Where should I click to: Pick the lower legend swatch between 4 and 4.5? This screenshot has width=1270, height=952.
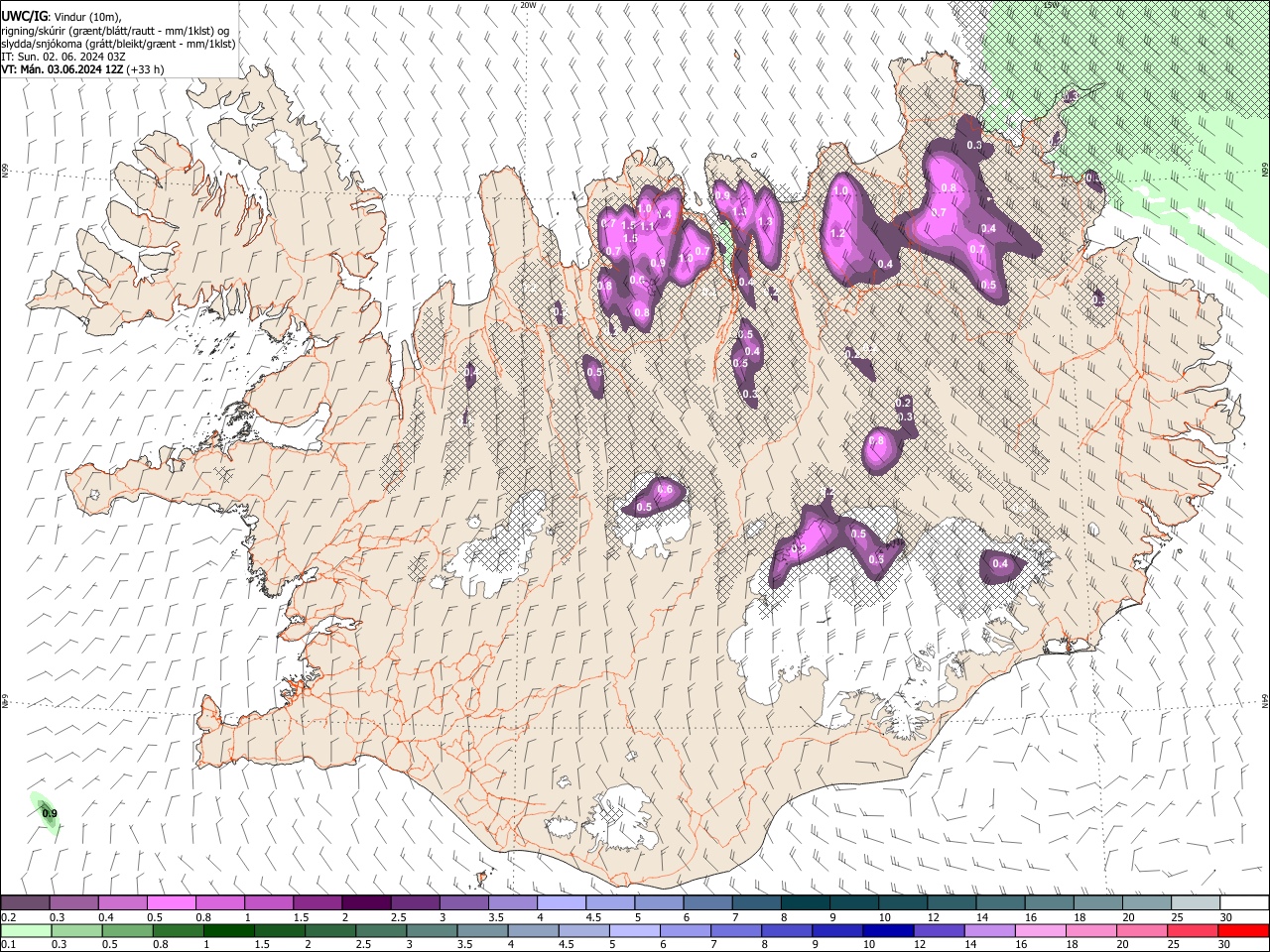pyautogui.click(x=535, y=930)
